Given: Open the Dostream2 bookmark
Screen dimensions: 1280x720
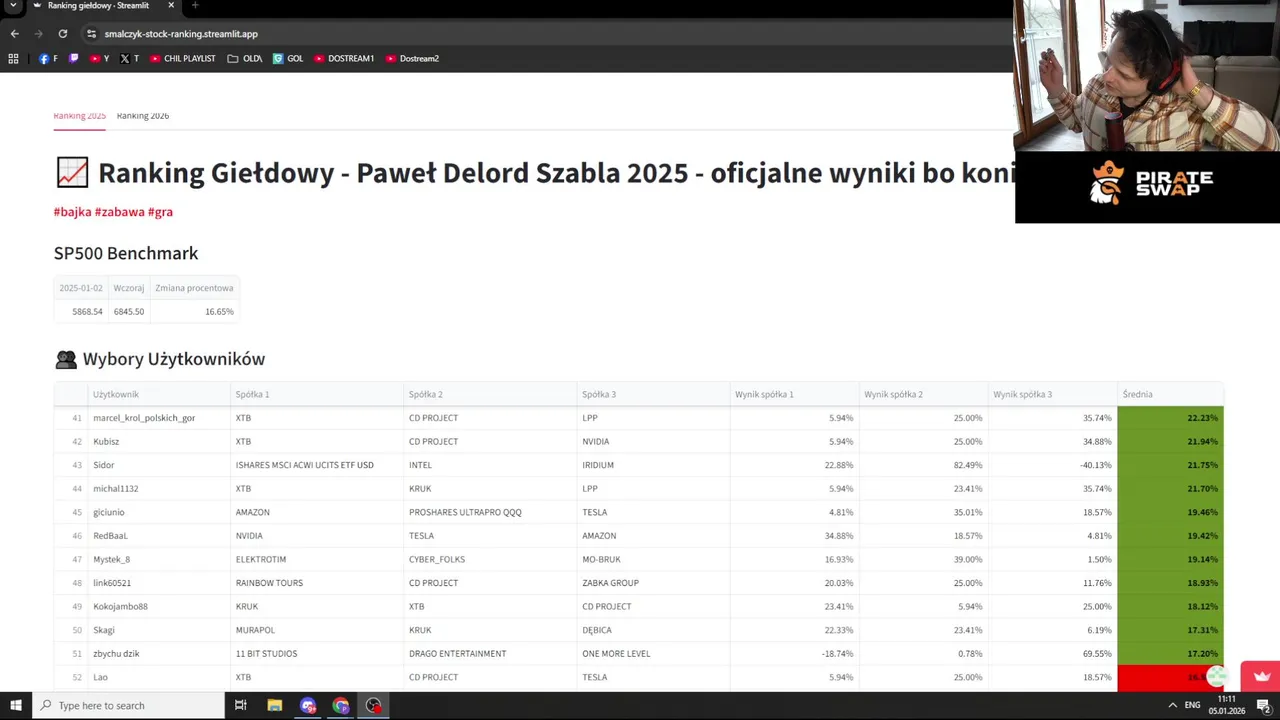Looking at the screenshot, I should pyautogui.click(x=412, y=58).
